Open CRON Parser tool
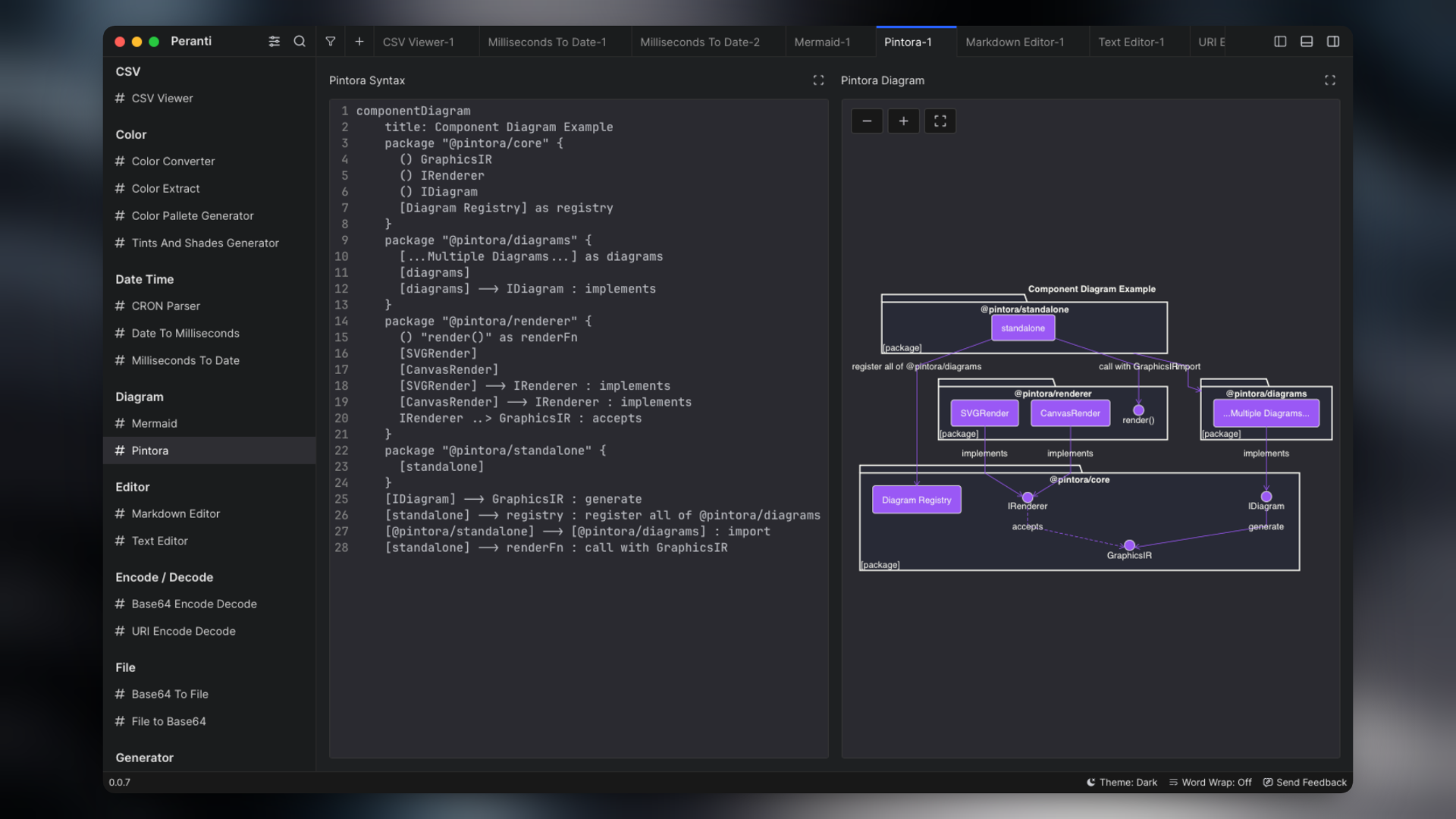This screenshot has height=819, width=1456. [209, 306]
